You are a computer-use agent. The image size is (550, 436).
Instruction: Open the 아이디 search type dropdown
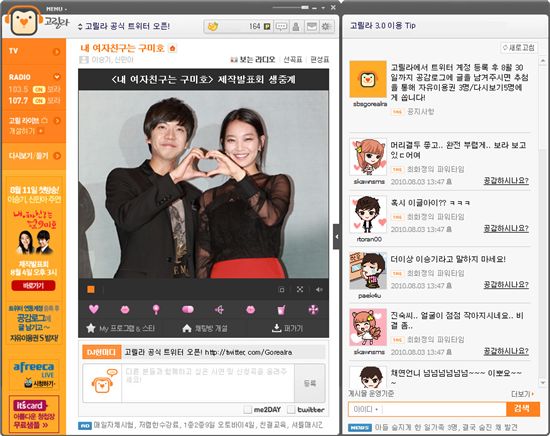click(x=365, y=409)
